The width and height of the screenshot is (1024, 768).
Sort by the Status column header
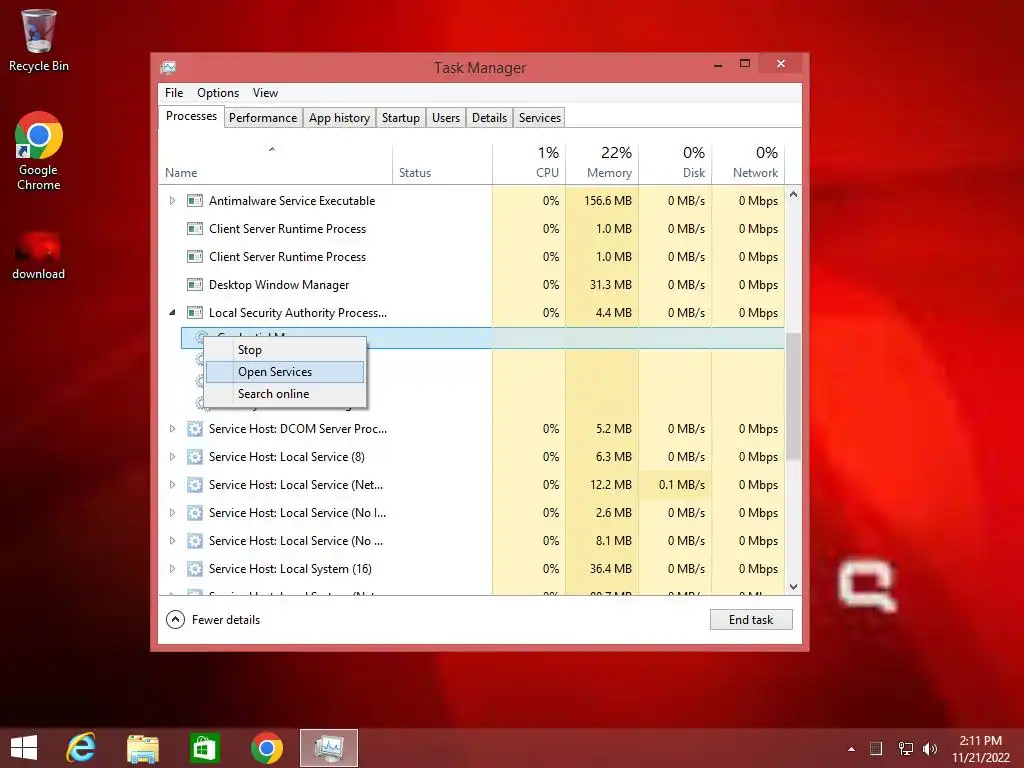[442, 163]
